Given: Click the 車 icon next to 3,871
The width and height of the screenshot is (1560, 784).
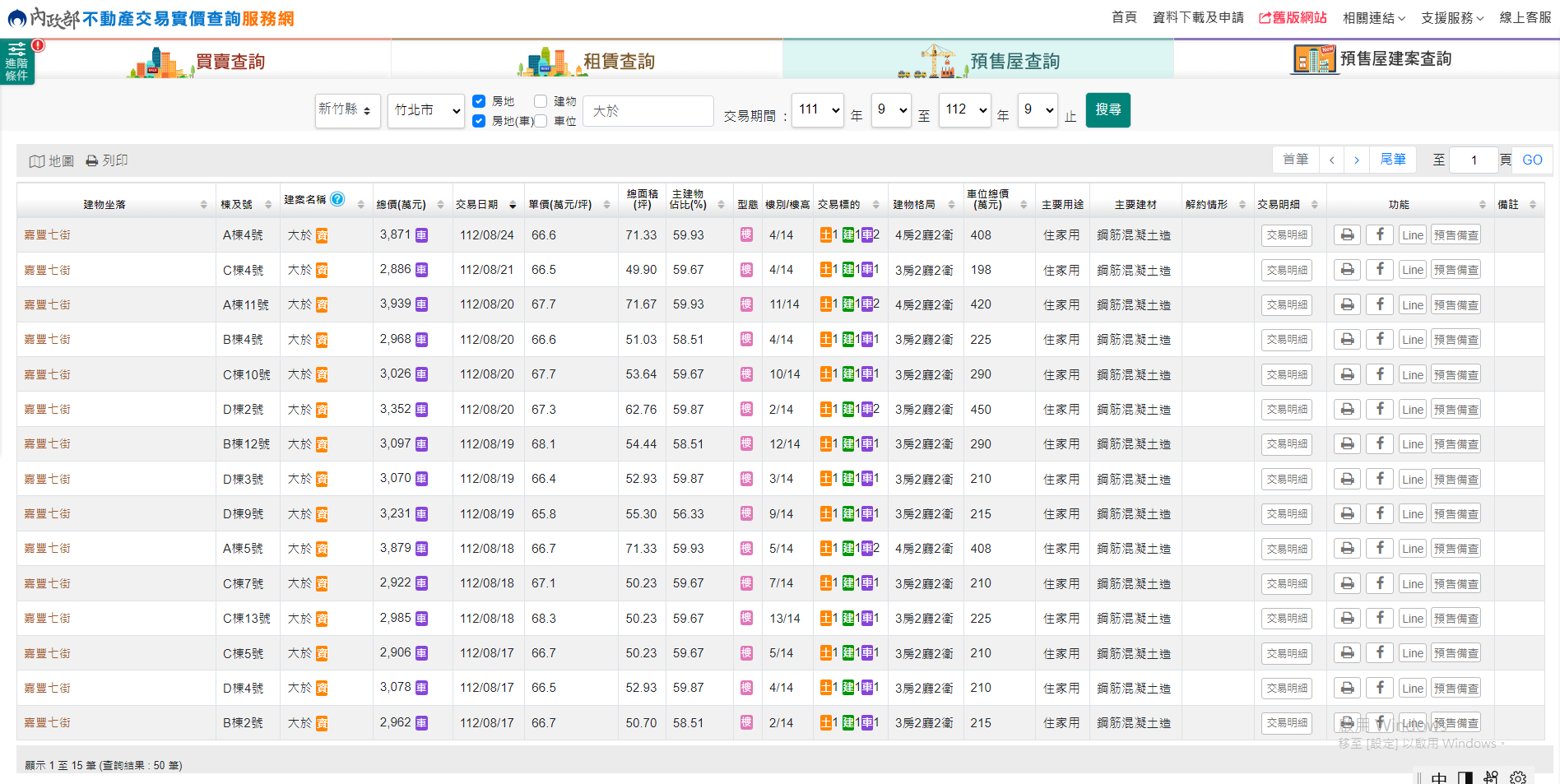Looking at the screenshot, I should (421, 236).
